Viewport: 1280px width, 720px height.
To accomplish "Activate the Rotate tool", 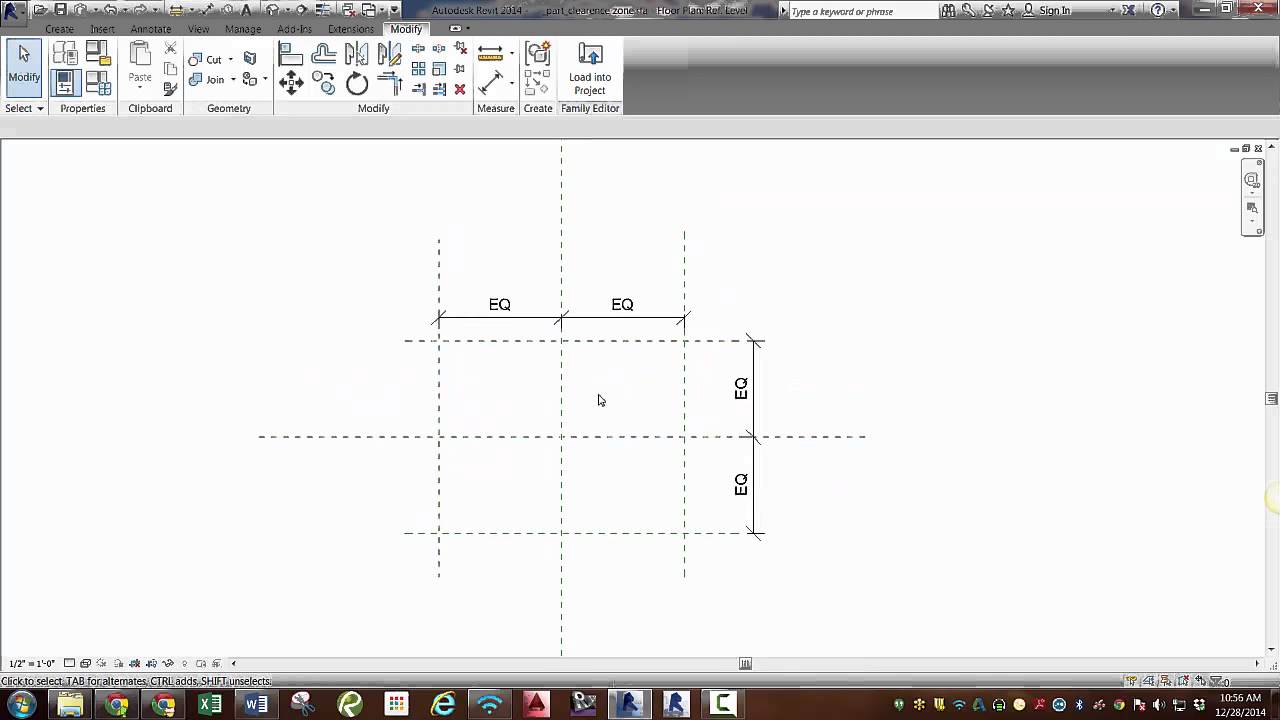I will click(x=357, y=83).
